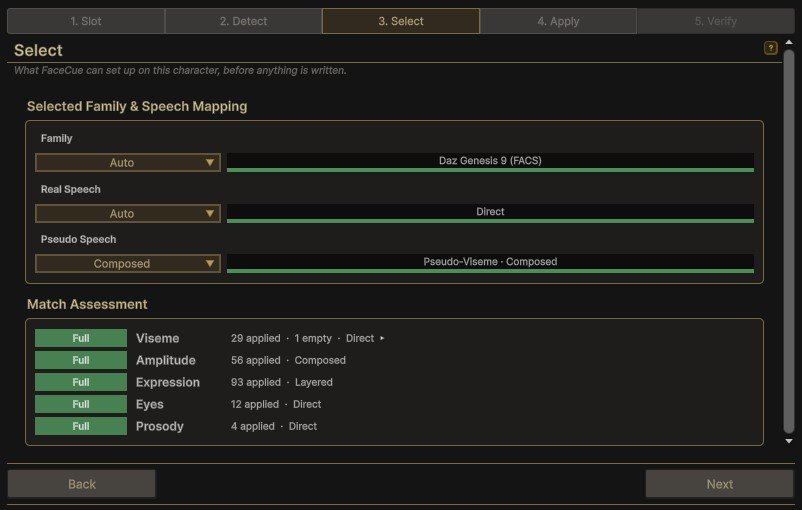
Task: Open the Pseudo Speech Composed dropdown
Action: coord(128,263)
